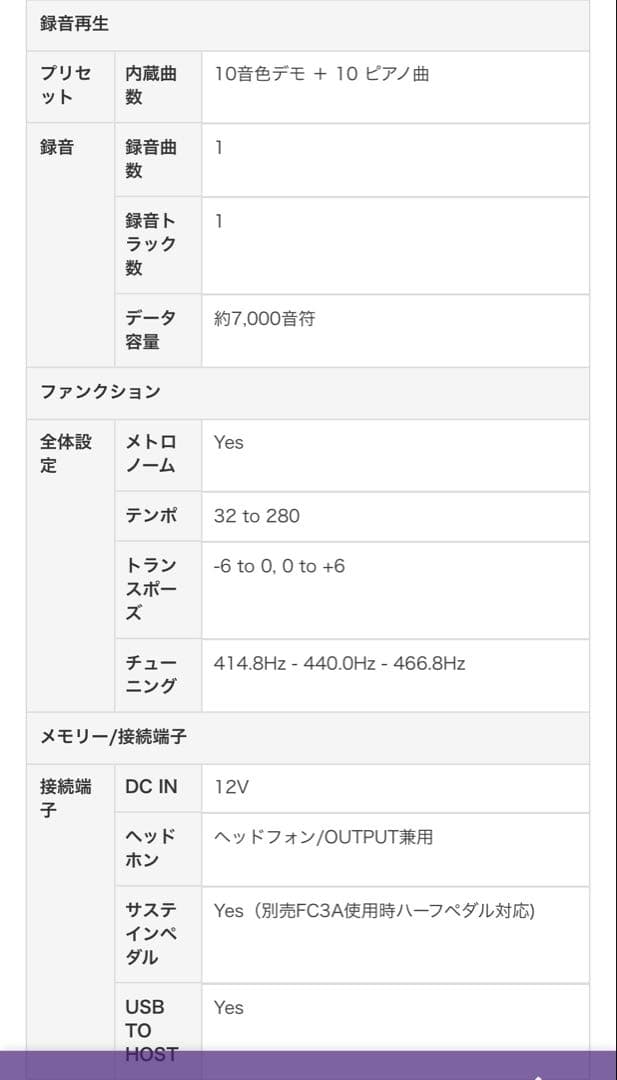The image size is (617, 1080).
Task: Select the tempo value 32 to 280
Action: point(257,516)
